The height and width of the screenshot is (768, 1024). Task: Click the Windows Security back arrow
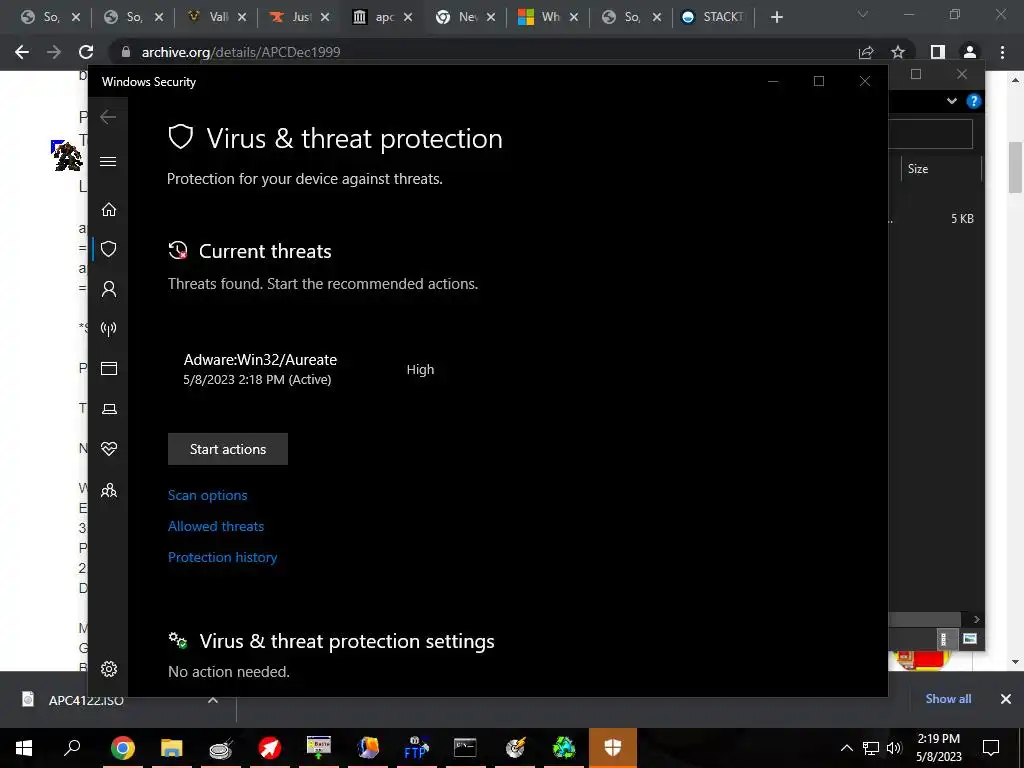[x=108, y=117]
